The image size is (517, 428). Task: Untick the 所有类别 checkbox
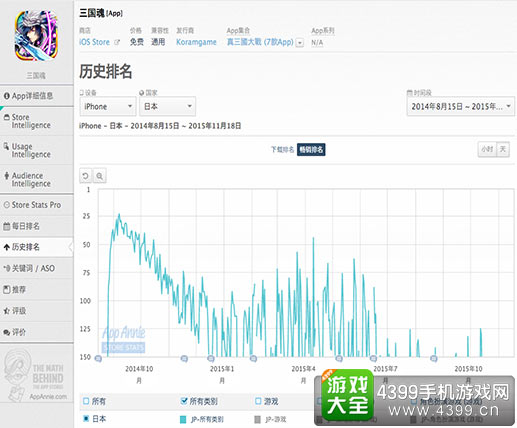click(x=184, y=401)
